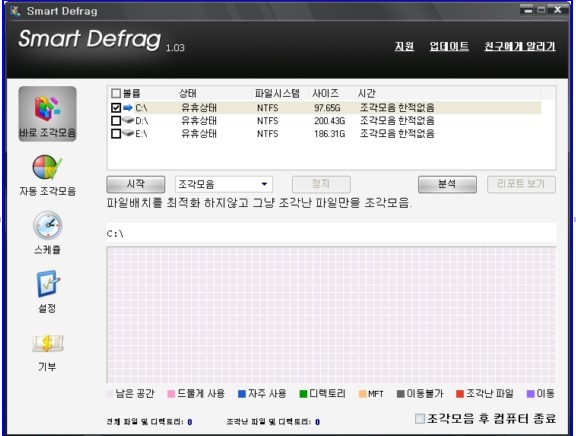
Task: Click the E:\ drive disk icon
Action: [x=127, y=133]
